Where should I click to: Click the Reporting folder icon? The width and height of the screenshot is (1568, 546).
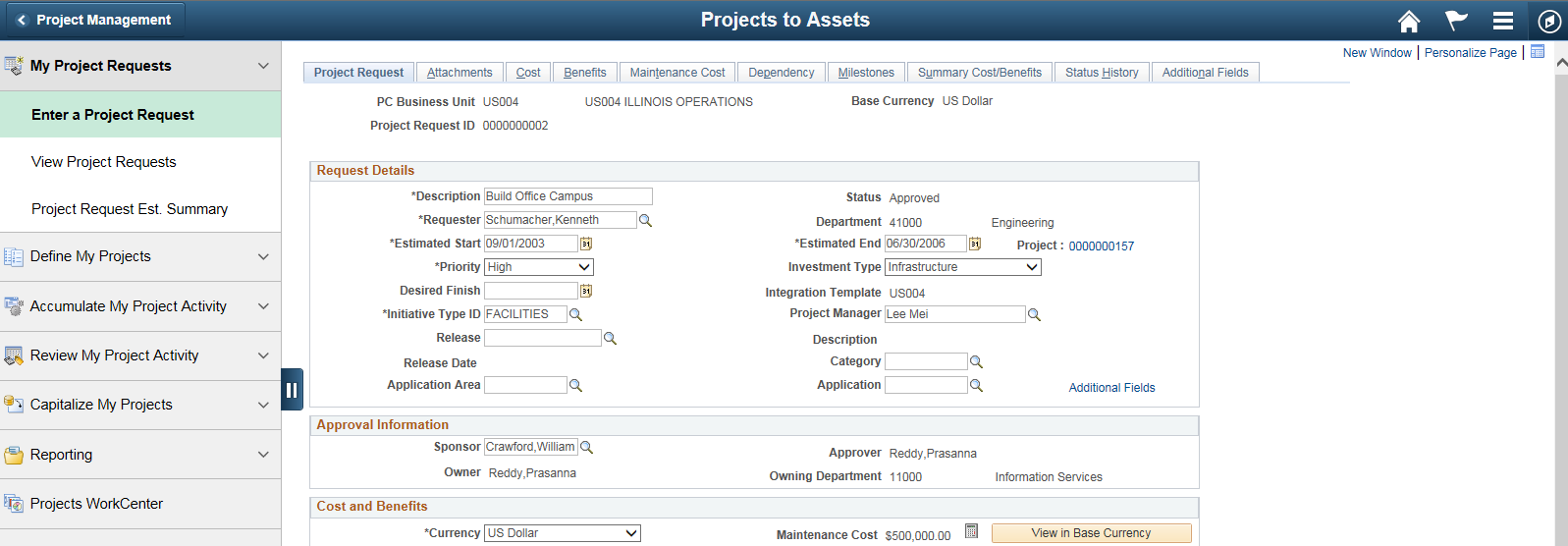[14, 455]
